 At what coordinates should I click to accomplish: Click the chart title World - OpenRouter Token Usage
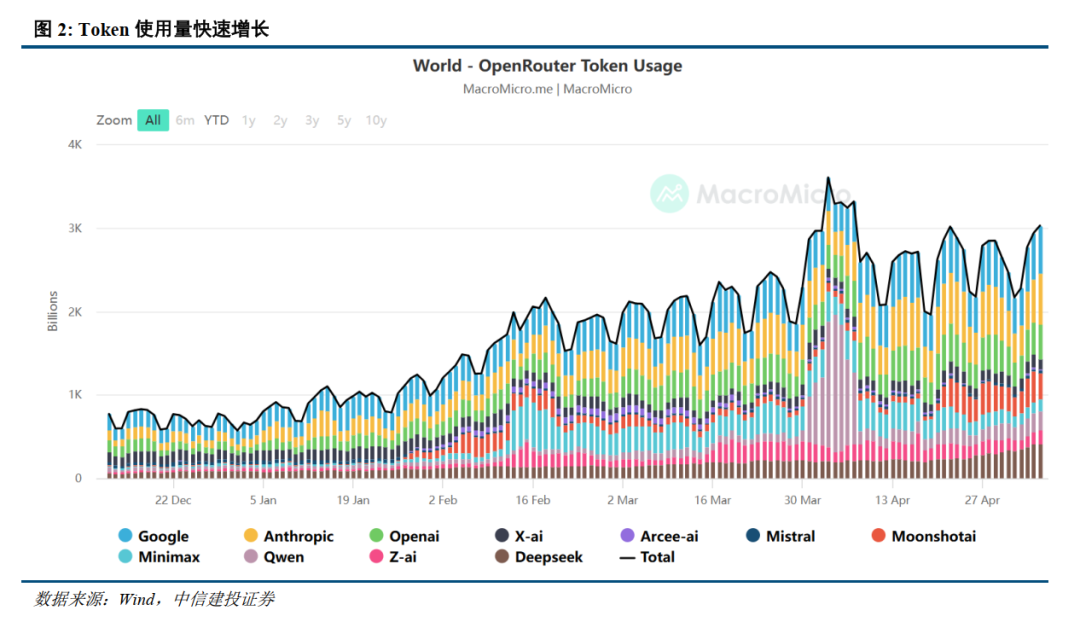pos(548,65)
